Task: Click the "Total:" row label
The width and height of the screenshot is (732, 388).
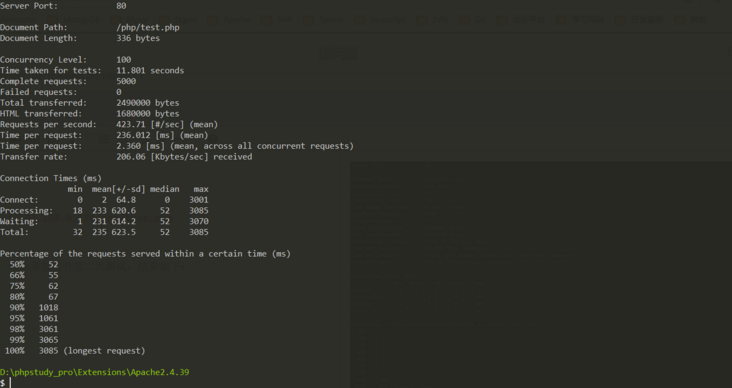Action: (x=14, y=232)
